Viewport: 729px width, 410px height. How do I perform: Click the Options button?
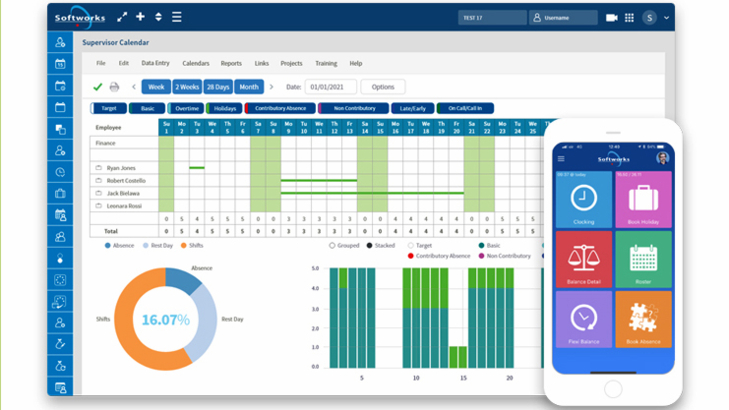tap(383, 87)
